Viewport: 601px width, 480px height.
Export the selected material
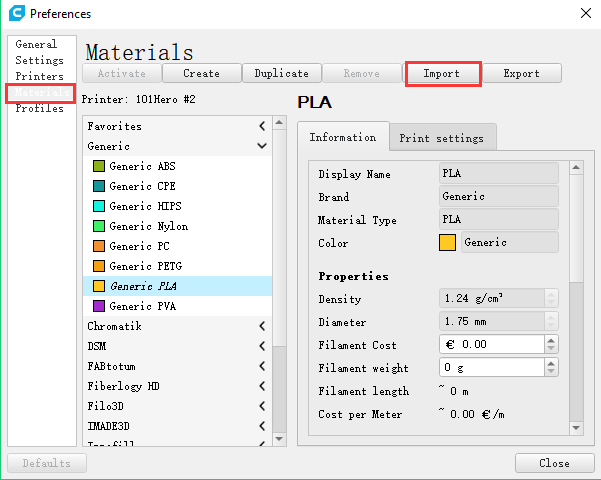[x=521, y=73]
